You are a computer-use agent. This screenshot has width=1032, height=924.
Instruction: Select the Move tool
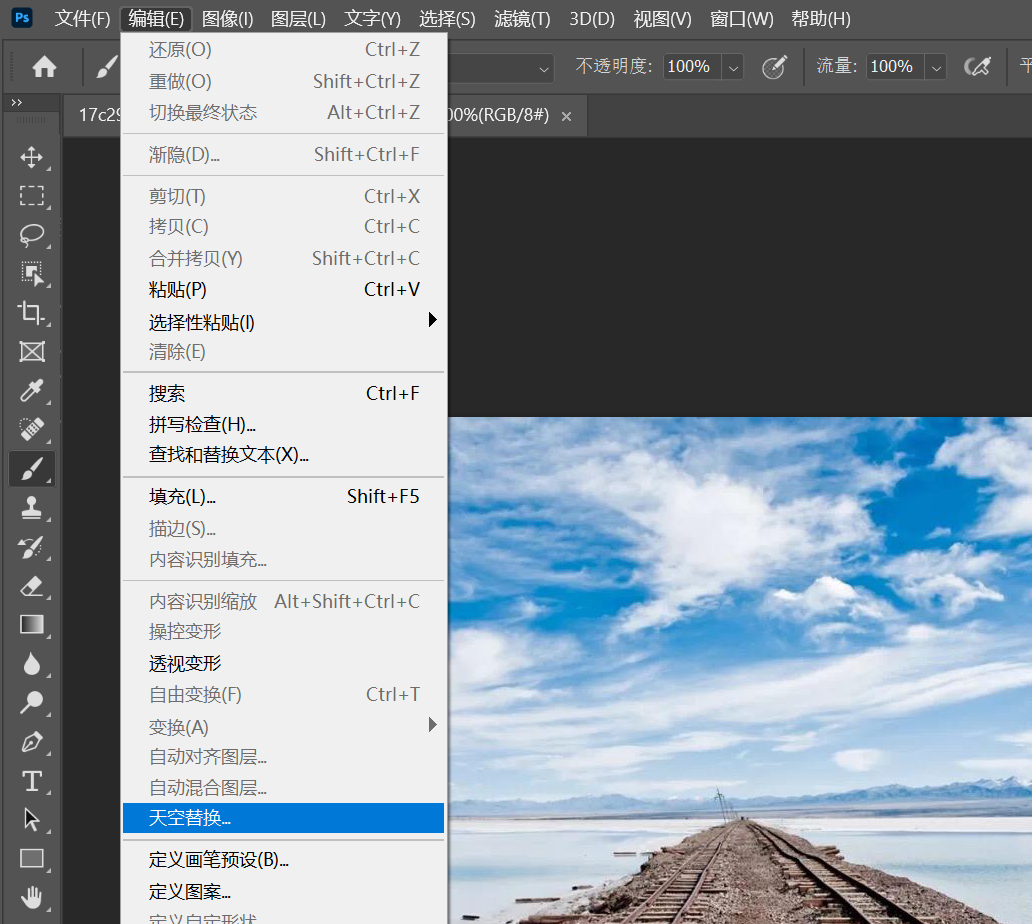[x=32, y=157]
